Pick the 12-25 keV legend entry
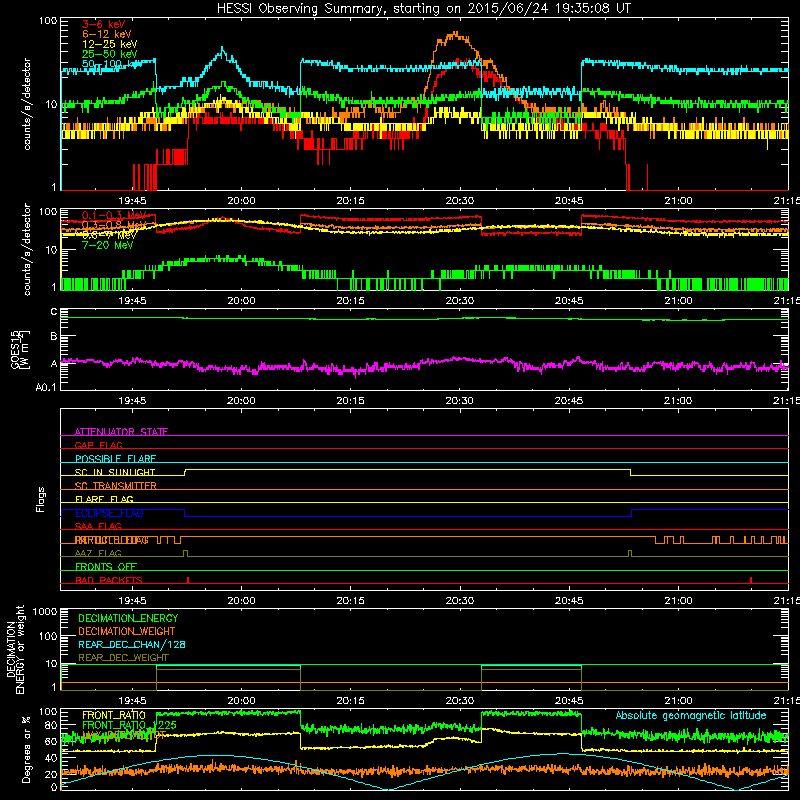Image resolution: width=800 pixels, height=800 pixels. click(110, 44)
